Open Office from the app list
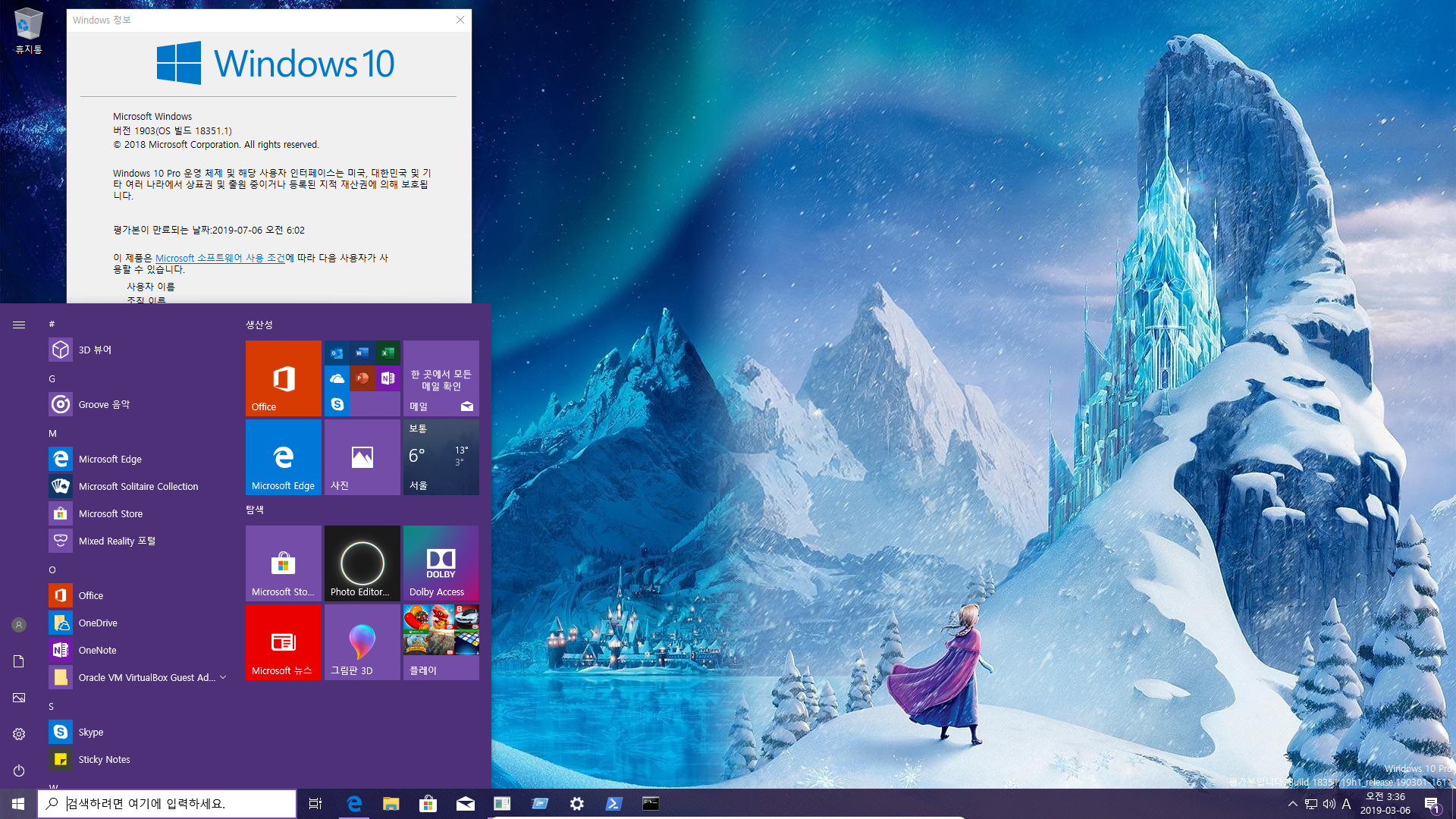Screen dimensions: 1456x819 point(136,595)
